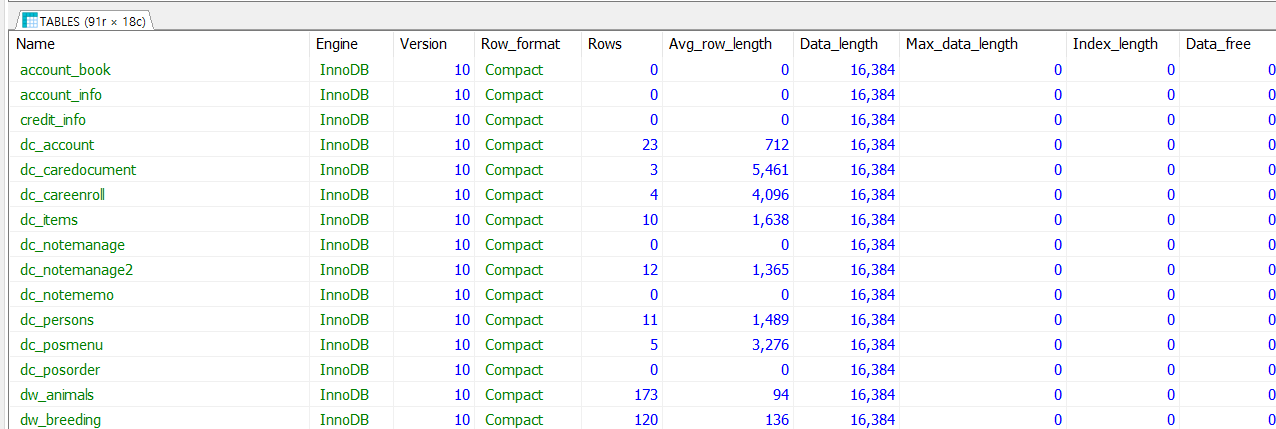Select the dc_items table name
The width and height of the screenshot is (1276, 429).
[49, 220]
